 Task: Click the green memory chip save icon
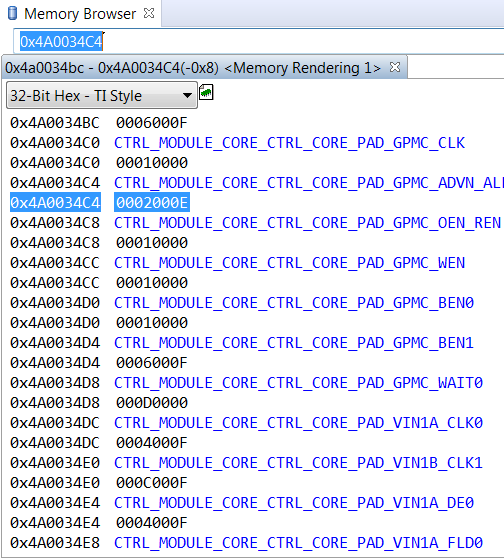tap(206, 92)
